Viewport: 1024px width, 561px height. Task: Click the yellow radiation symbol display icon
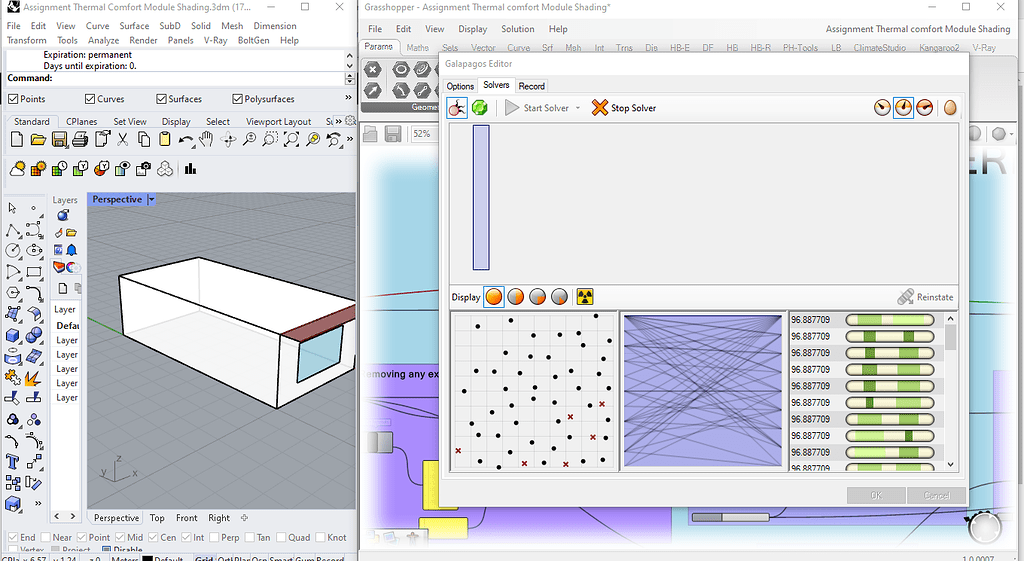[585, 297]
